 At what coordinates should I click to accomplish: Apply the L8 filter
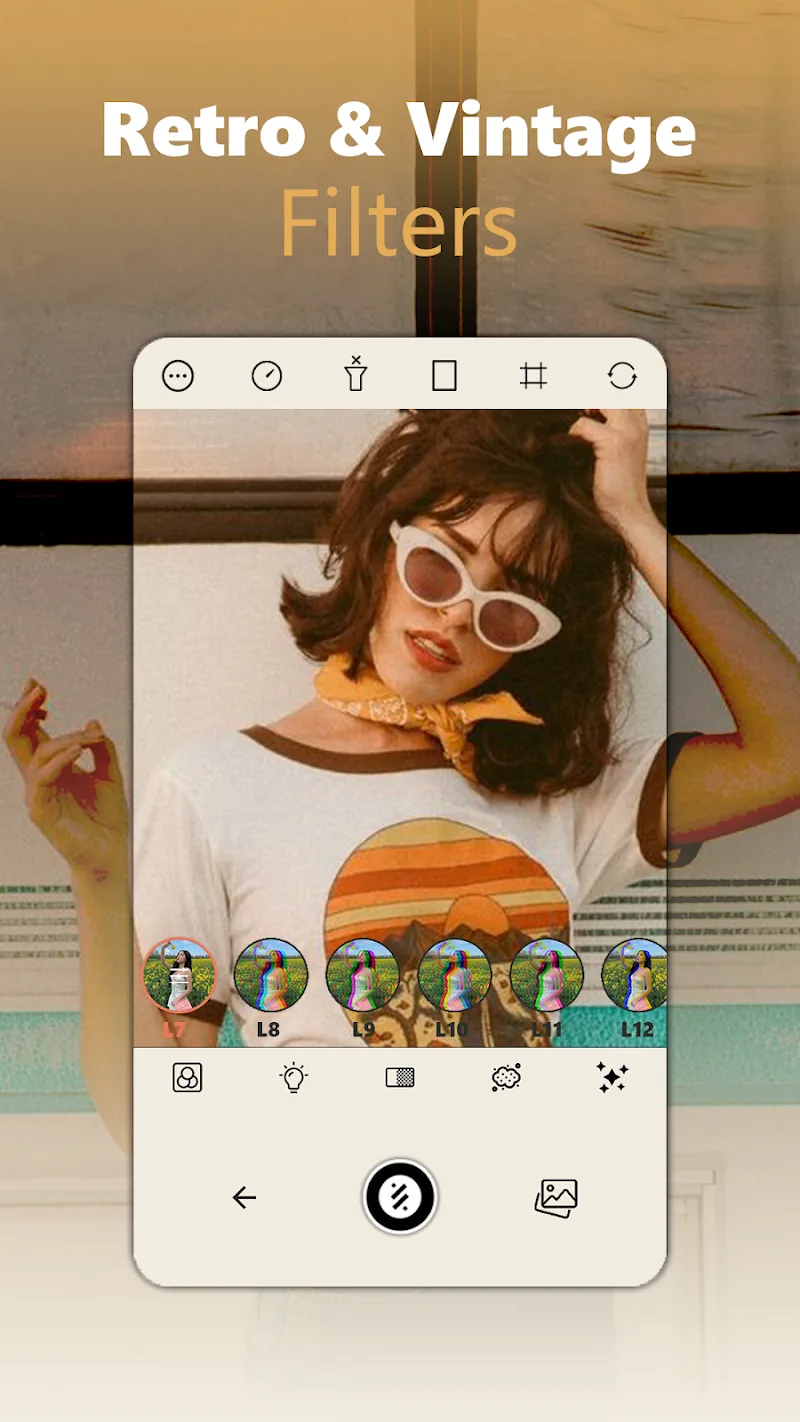point(270,975)
